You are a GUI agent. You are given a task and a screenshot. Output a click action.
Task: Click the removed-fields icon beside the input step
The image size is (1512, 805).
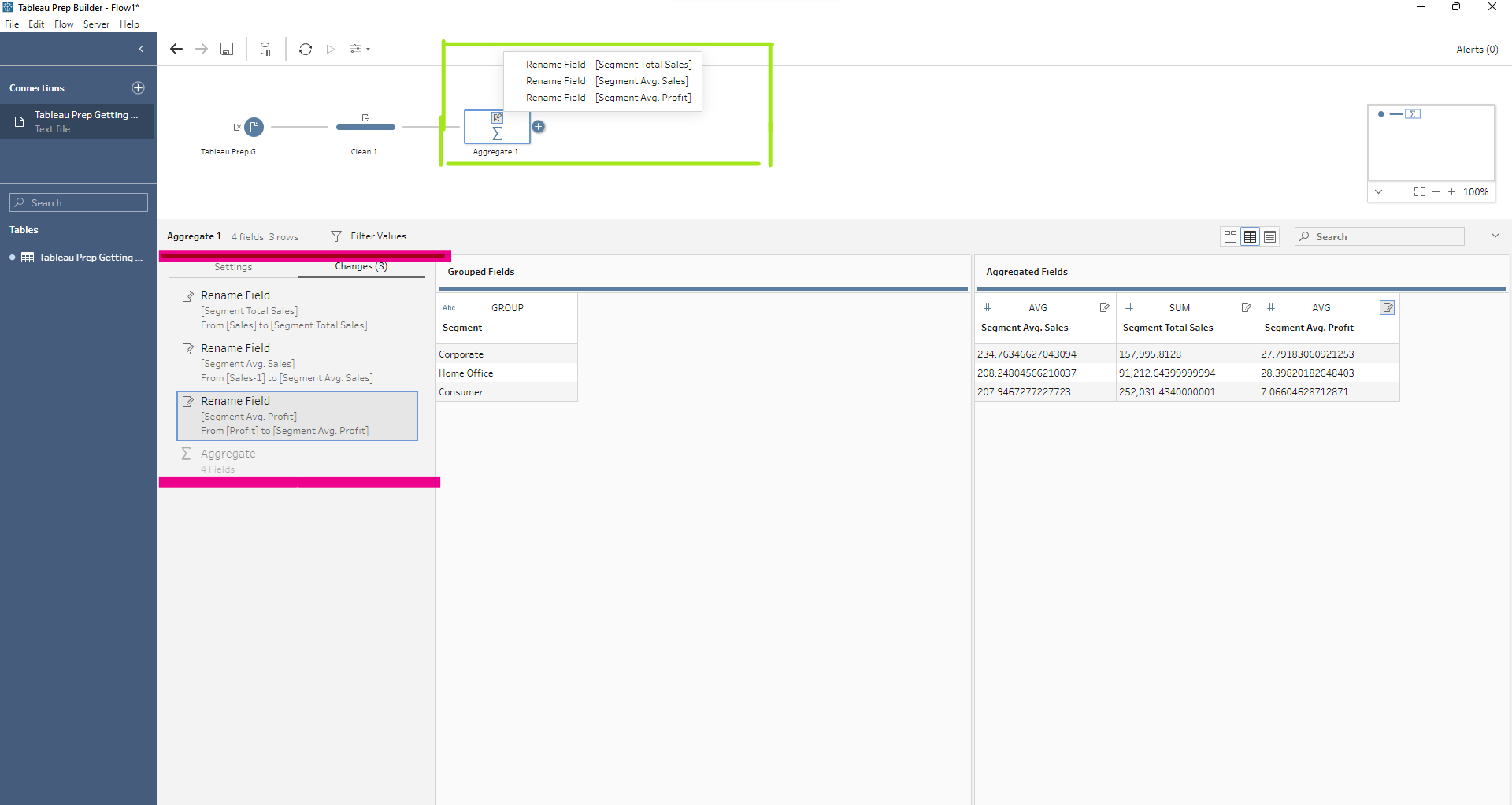[x=236, y=127]
